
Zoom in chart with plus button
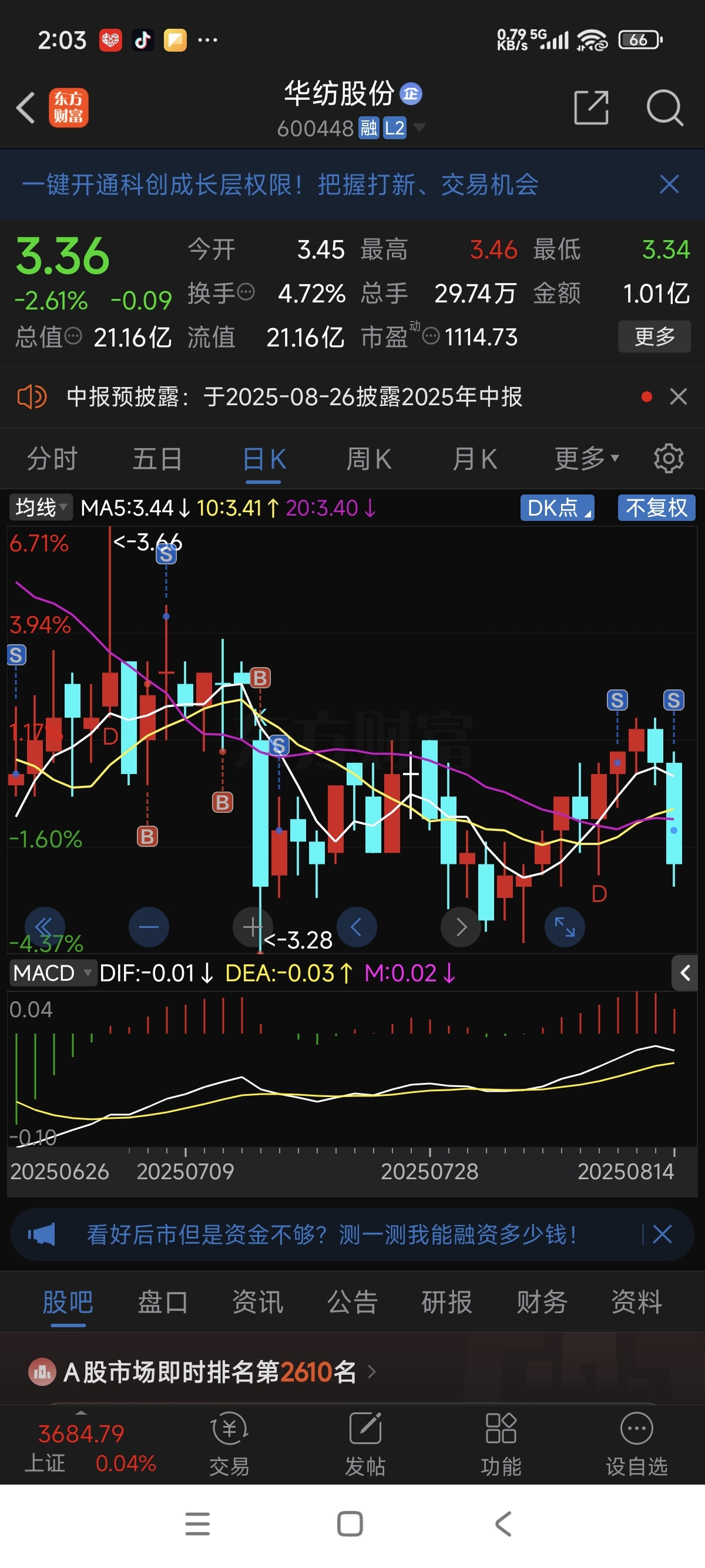click(x=253, y=927)
